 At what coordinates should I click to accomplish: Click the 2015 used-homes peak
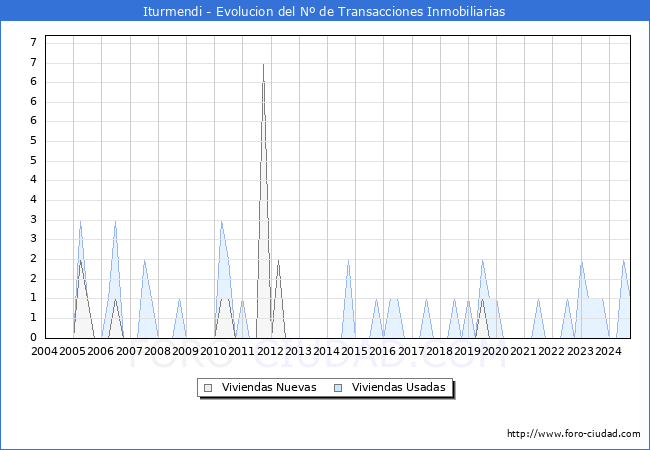coord(349,261)
